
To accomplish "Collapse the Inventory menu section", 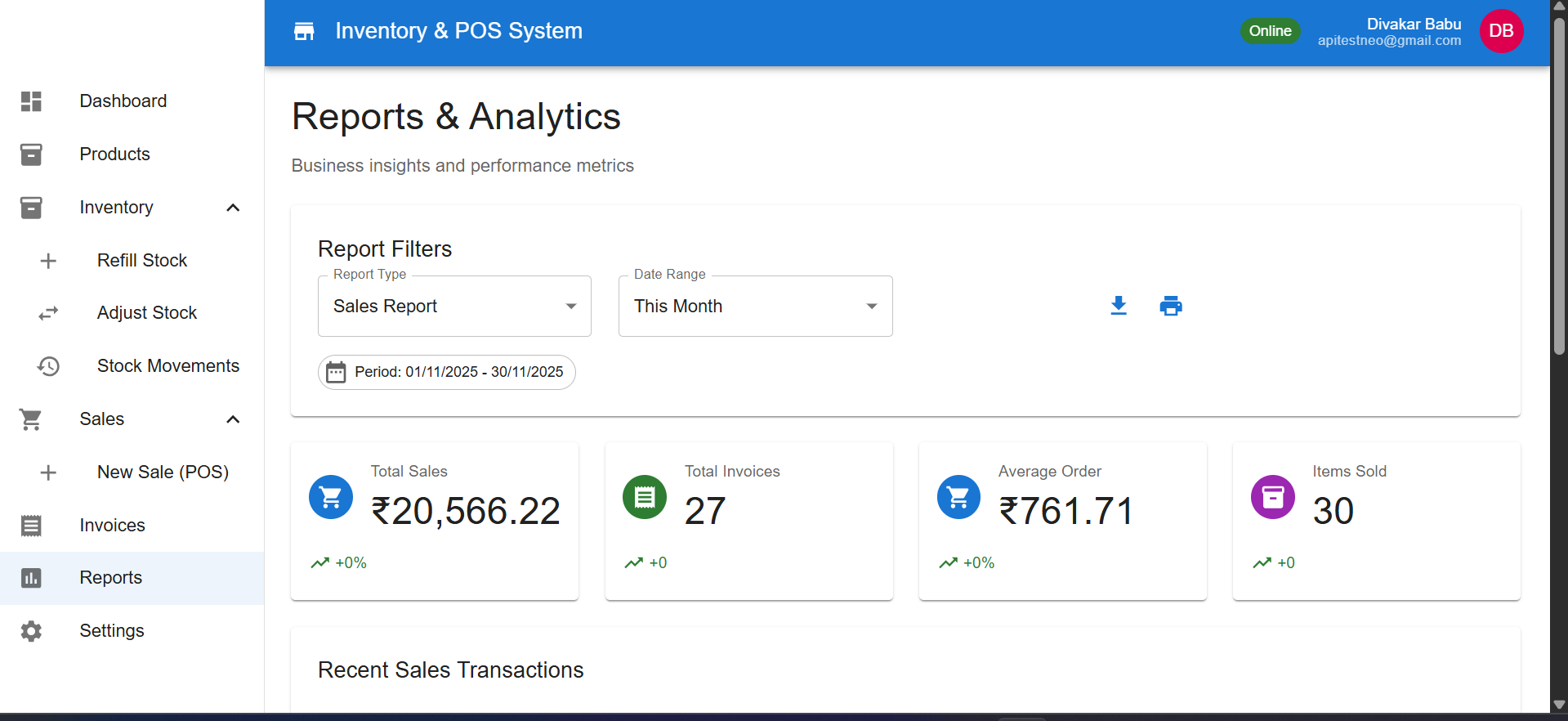I will point(233,208).
